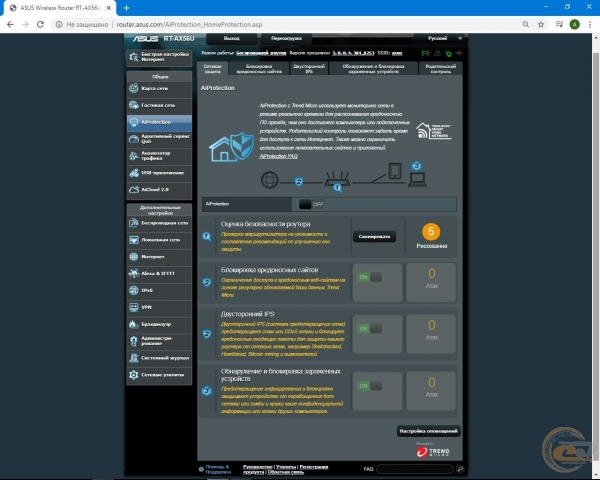Viewport: 600px width, 480px height.
Task: Open Alexa & IFTTT in the sidebar
Action: tap(159, 274)
